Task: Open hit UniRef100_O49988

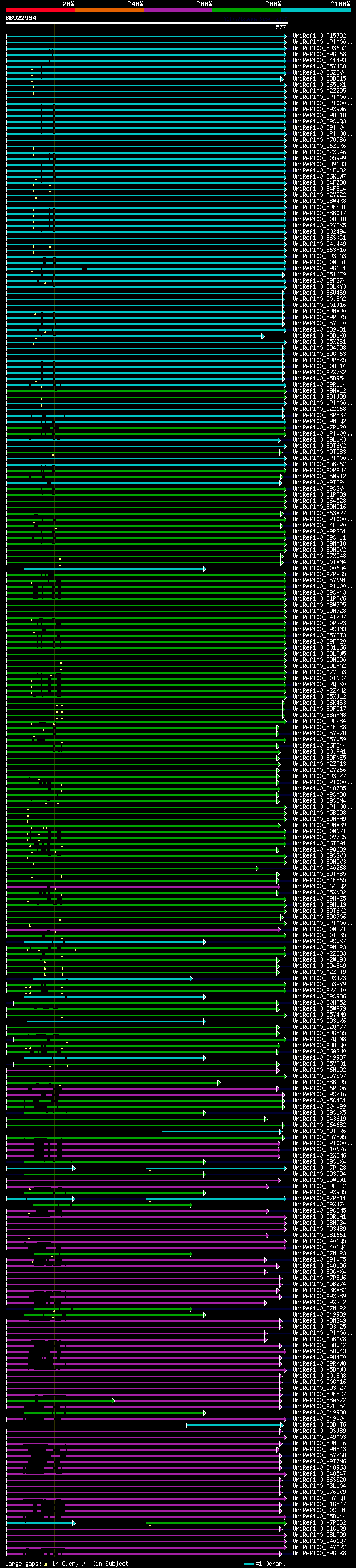Action: [319, 1412]
